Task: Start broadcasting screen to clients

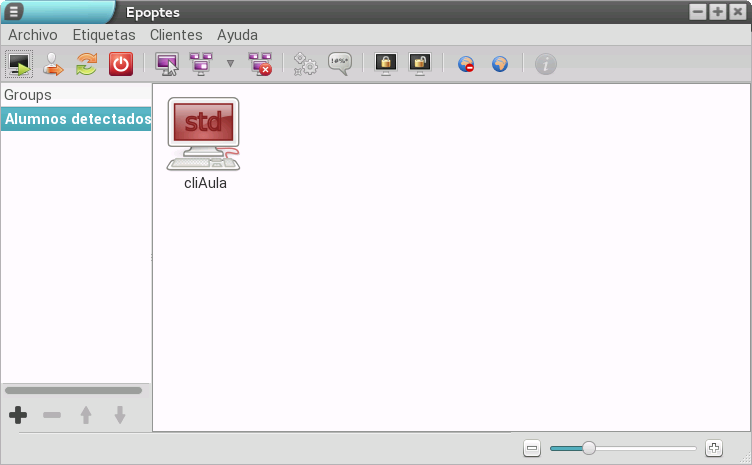Action: [201, 65]
